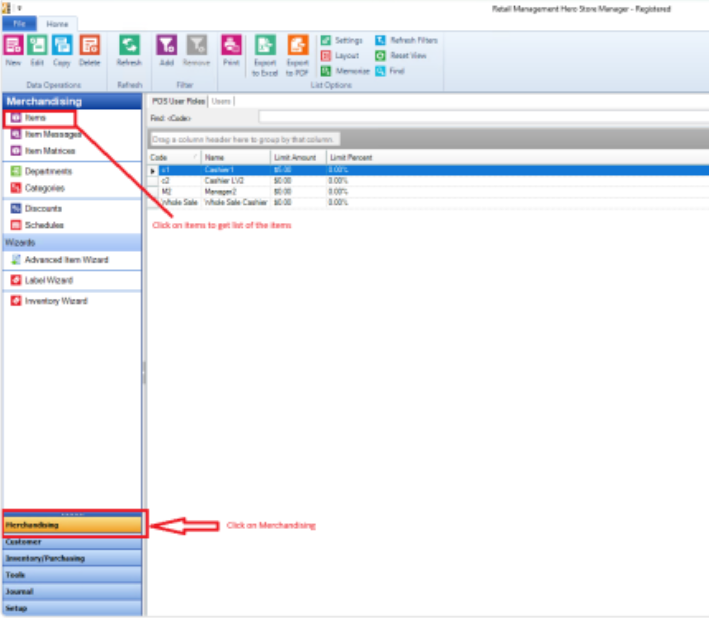The height and width of the screenshot is (618, 709).
Task: Click Find in List Options
Action: click(390, 71)
